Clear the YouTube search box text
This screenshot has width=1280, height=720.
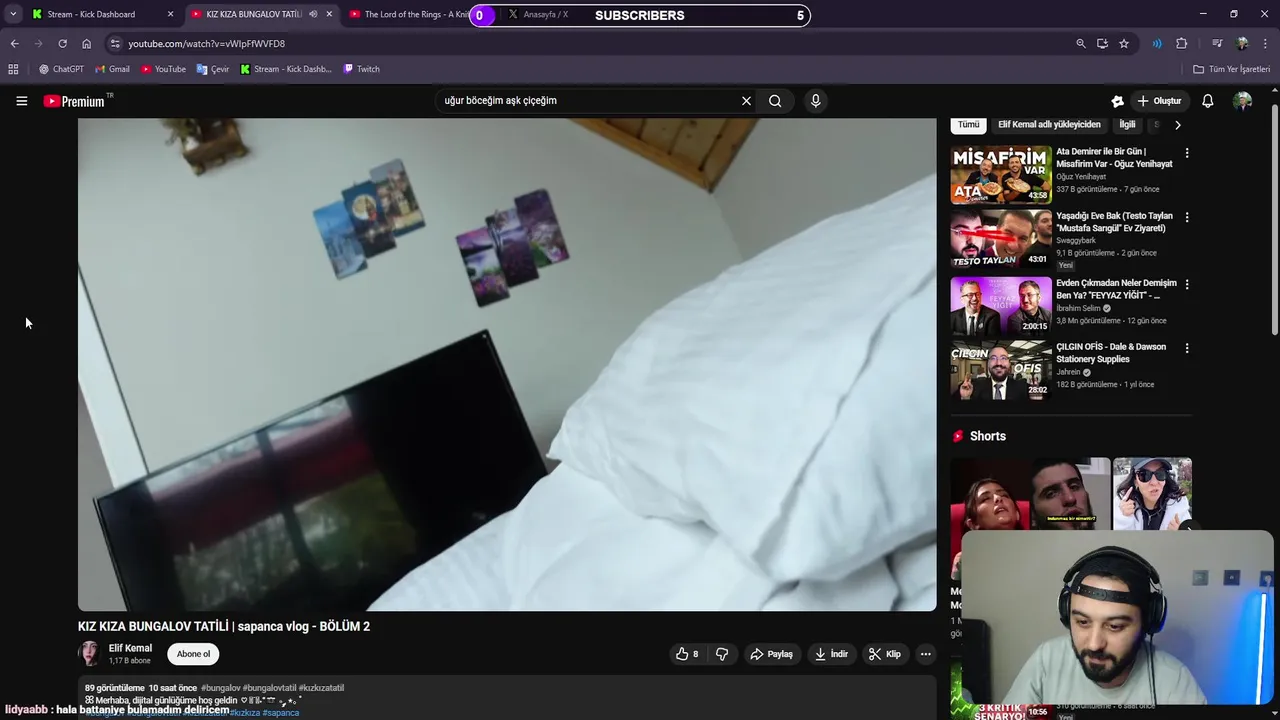[746, 101]
